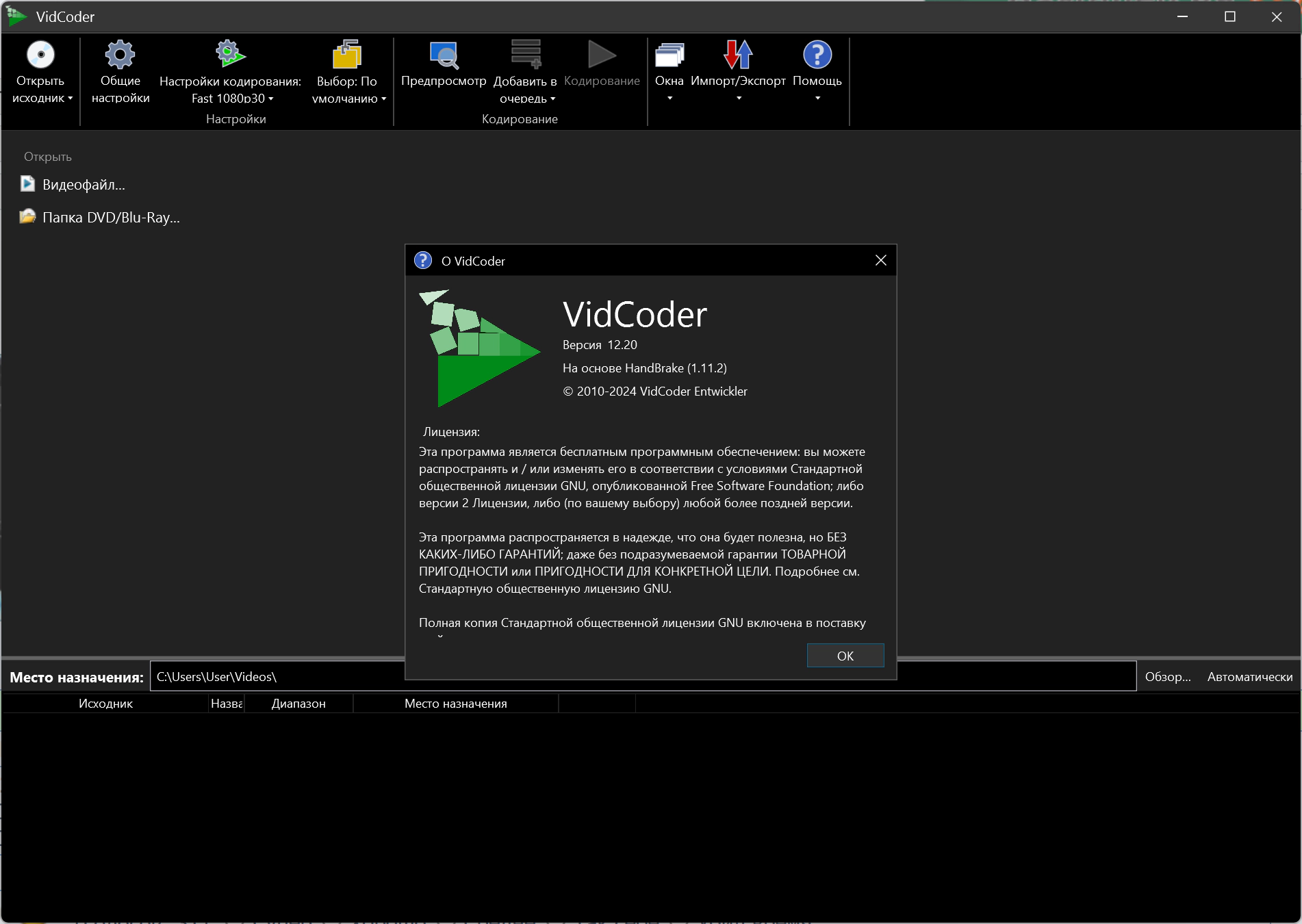Click the HandBrake (1.11.2) text
The image size is (1302, 924).
[x=645, y=368]
